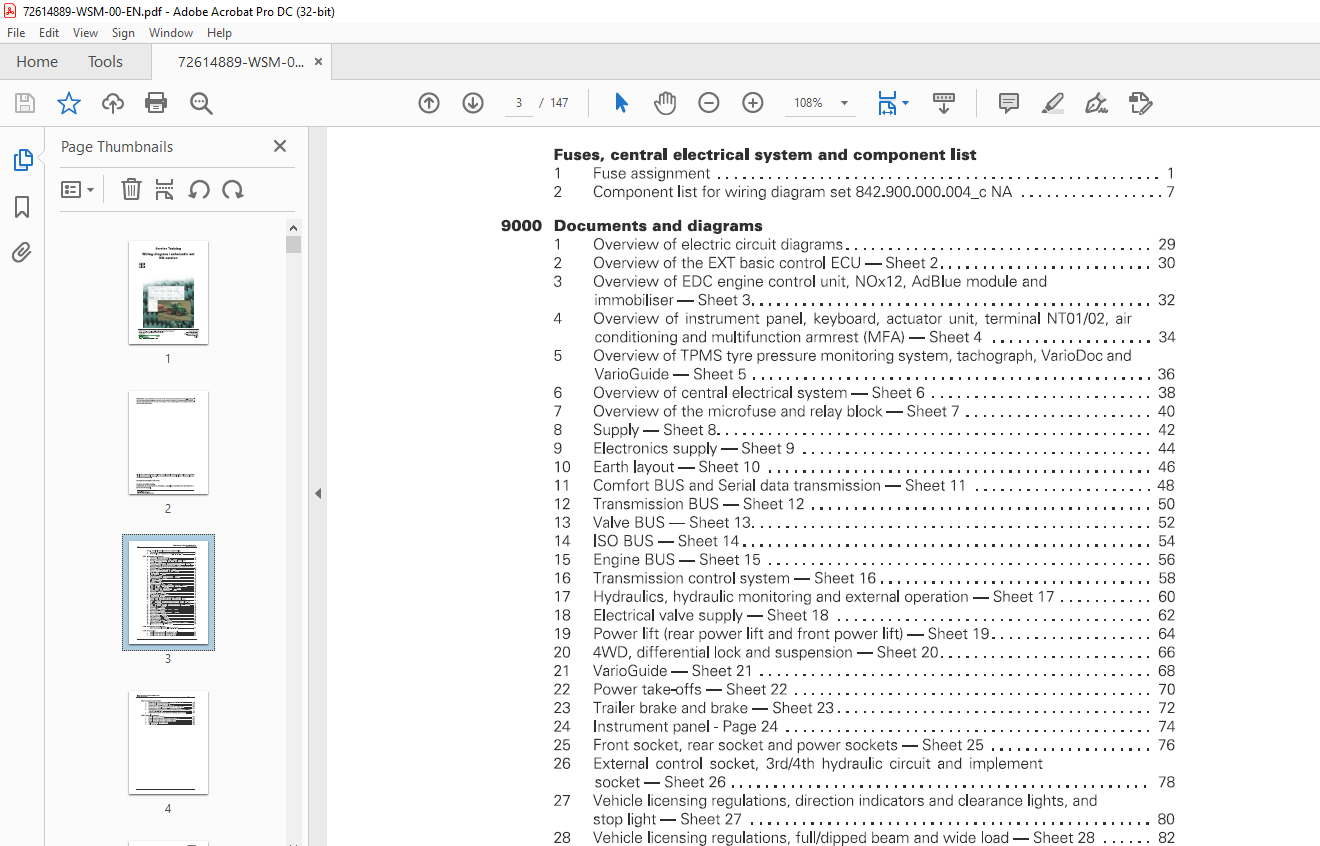The image size is (1320, 846).
Task: Activate the hand pan tool
Action: click(665, 103)
